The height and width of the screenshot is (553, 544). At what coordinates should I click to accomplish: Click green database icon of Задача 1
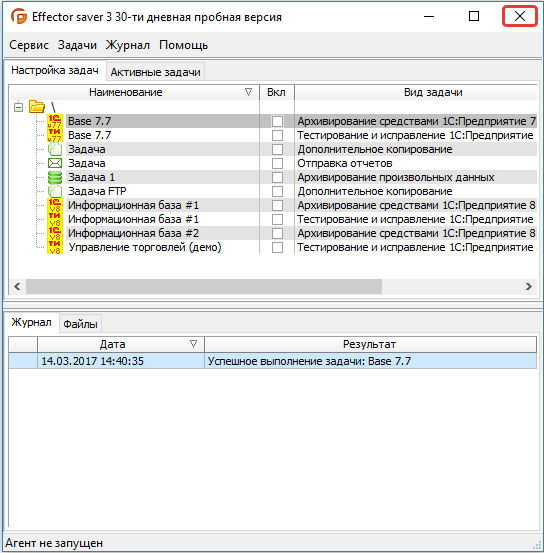[55, 177]
